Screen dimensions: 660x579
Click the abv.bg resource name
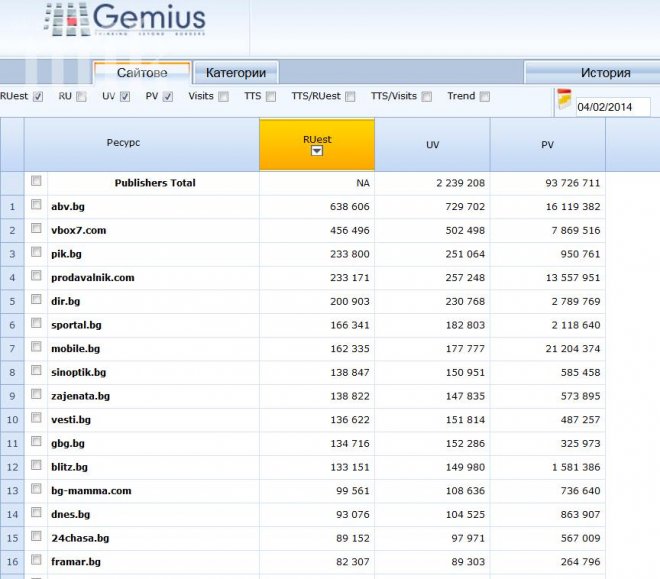pyautogui.click(x=68, y=207)
